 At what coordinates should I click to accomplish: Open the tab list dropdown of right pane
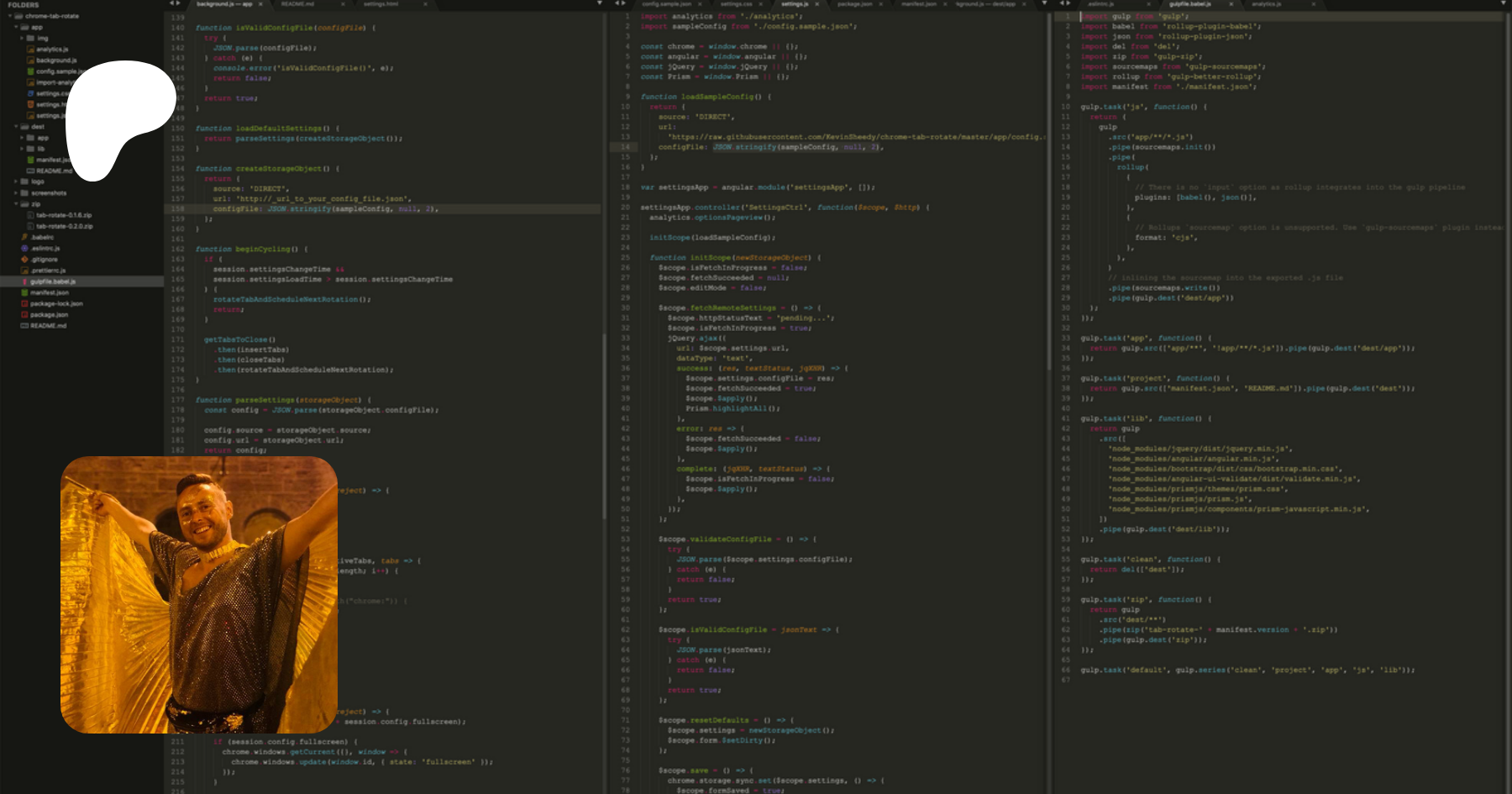point(1504,4)
